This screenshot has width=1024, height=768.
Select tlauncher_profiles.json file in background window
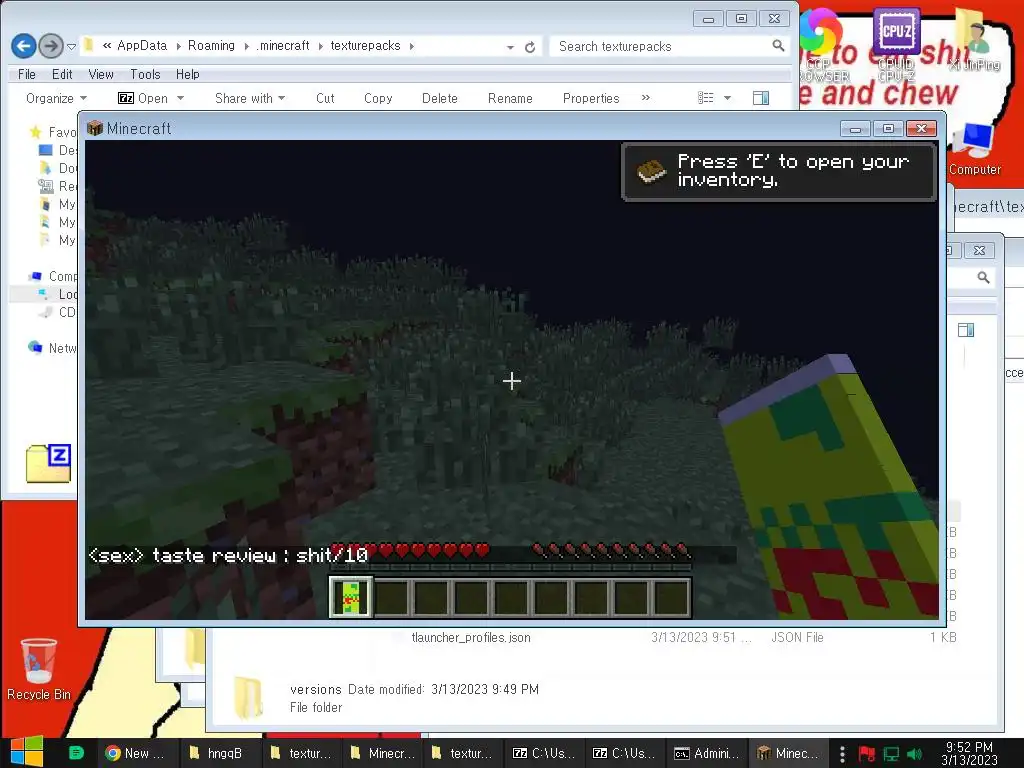pos(471,637)
